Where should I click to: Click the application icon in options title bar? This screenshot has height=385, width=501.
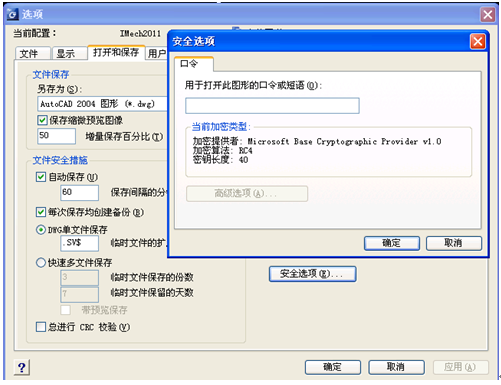pos(13,14)
